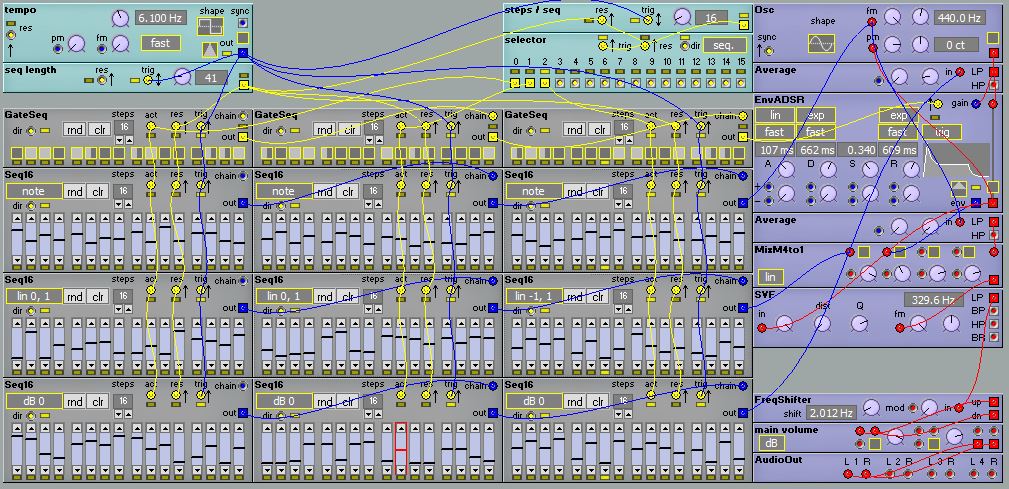This screenshot has height=489, width=1009.
Task: Click the Osc '440.0 Hz' frequency field
Action: coord(959,18)
